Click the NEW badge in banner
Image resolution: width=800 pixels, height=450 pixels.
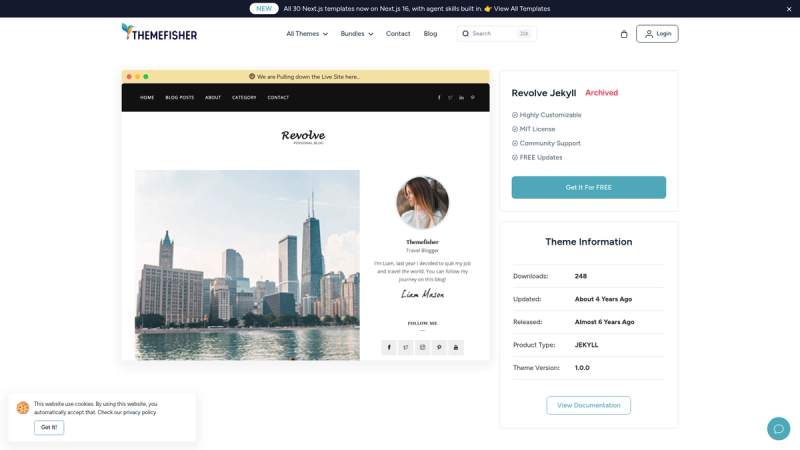click(x=264, y=9)
